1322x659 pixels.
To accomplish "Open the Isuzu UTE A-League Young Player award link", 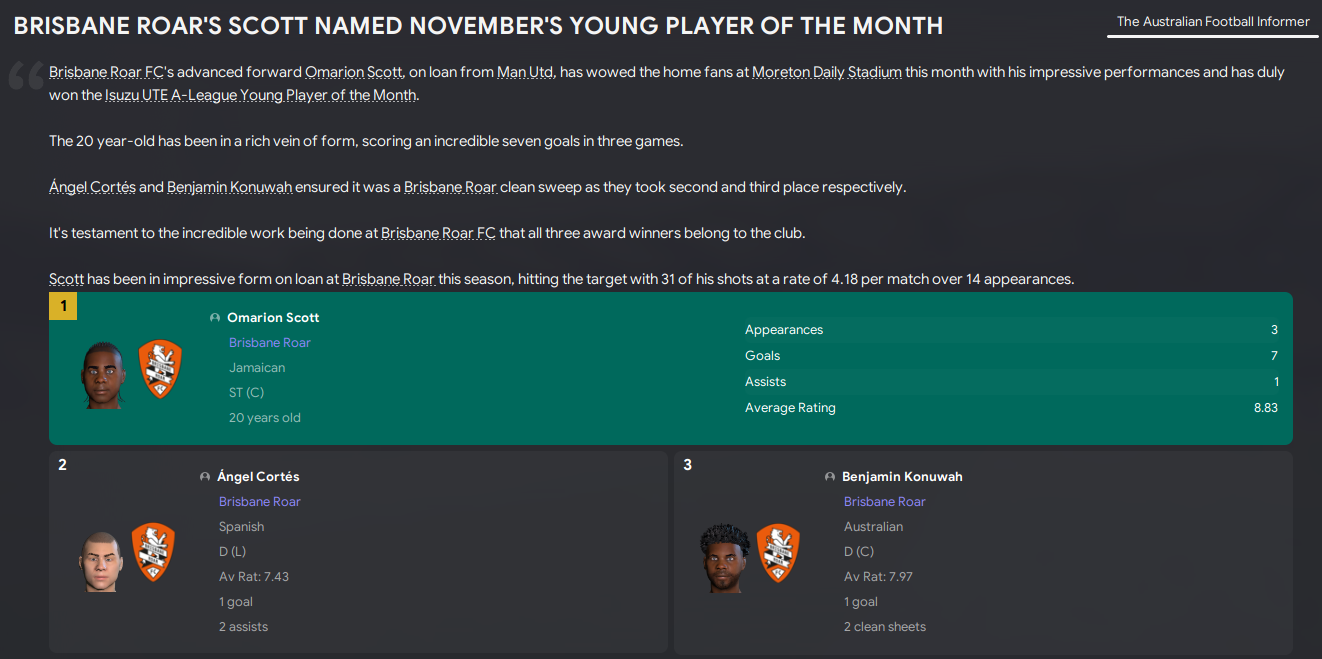I will tap(261, 95).
